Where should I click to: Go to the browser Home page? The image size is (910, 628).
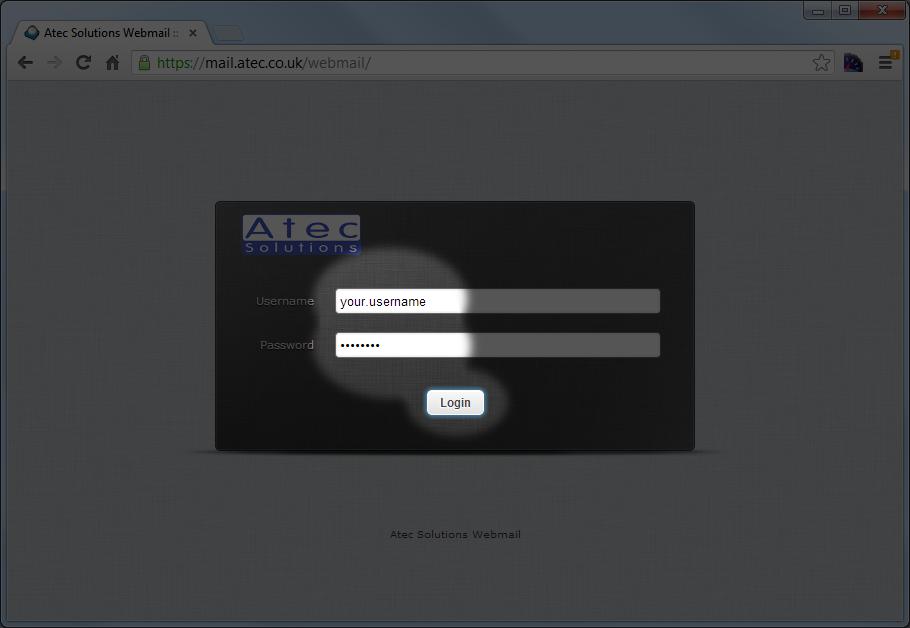[112, 63]
